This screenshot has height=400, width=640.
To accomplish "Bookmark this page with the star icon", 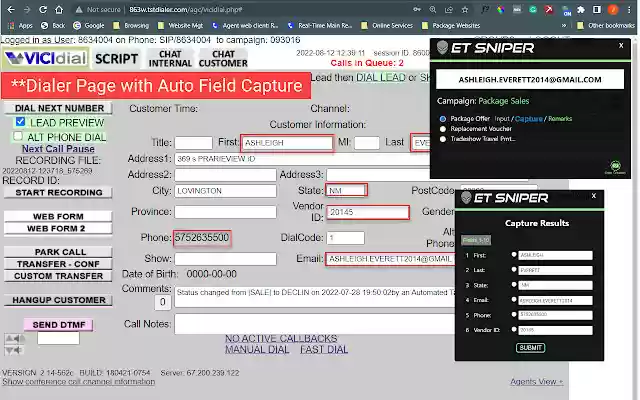I will [465, 9].
